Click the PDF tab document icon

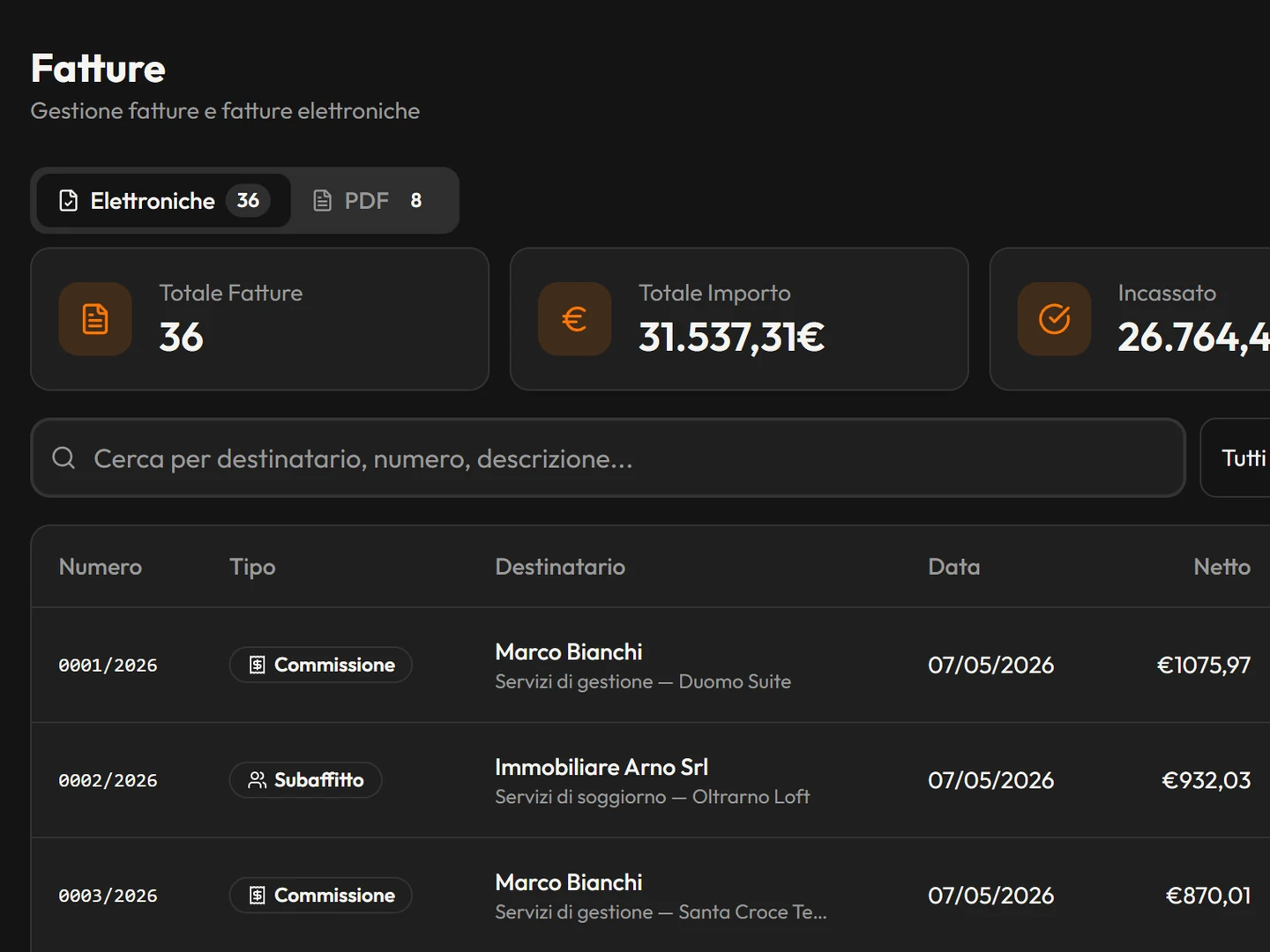coord(323,201)
